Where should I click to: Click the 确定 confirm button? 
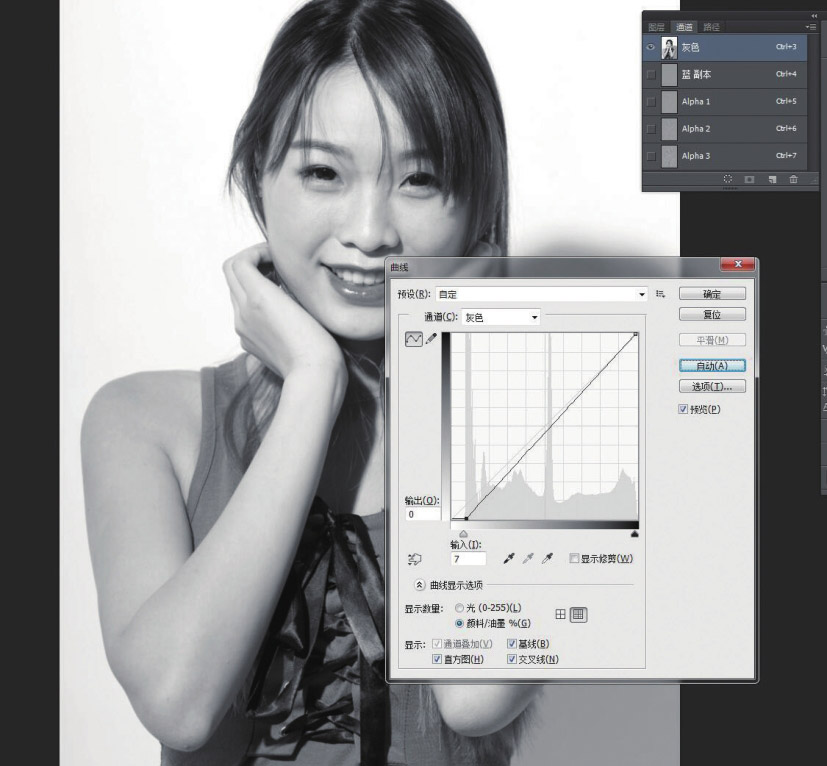[711, 294]
